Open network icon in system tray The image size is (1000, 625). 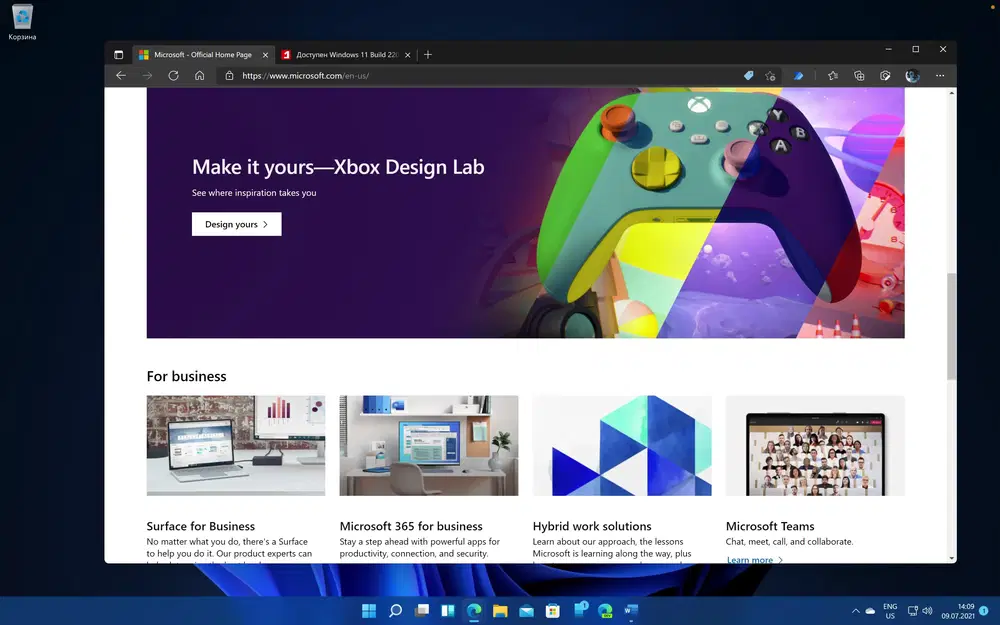913,611
